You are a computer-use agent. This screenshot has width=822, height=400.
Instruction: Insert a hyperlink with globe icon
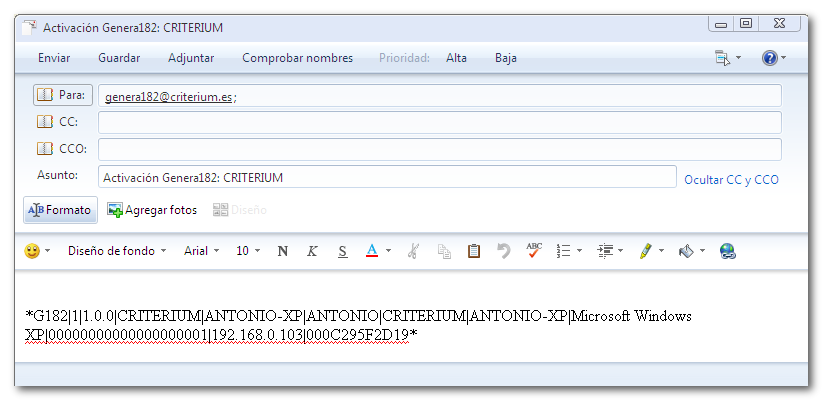(x=728, y=251)
